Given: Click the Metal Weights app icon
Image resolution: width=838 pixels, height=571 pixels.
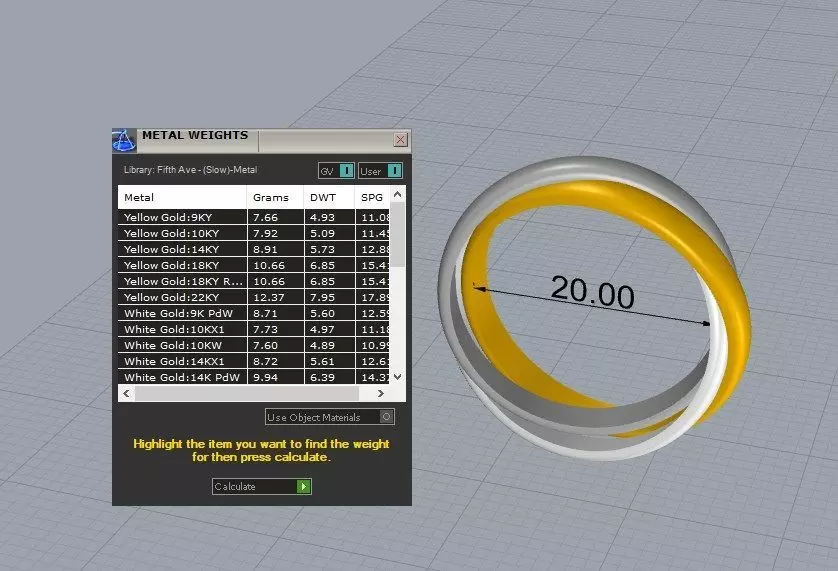Looking at the screenshot, I should (123, 141).
